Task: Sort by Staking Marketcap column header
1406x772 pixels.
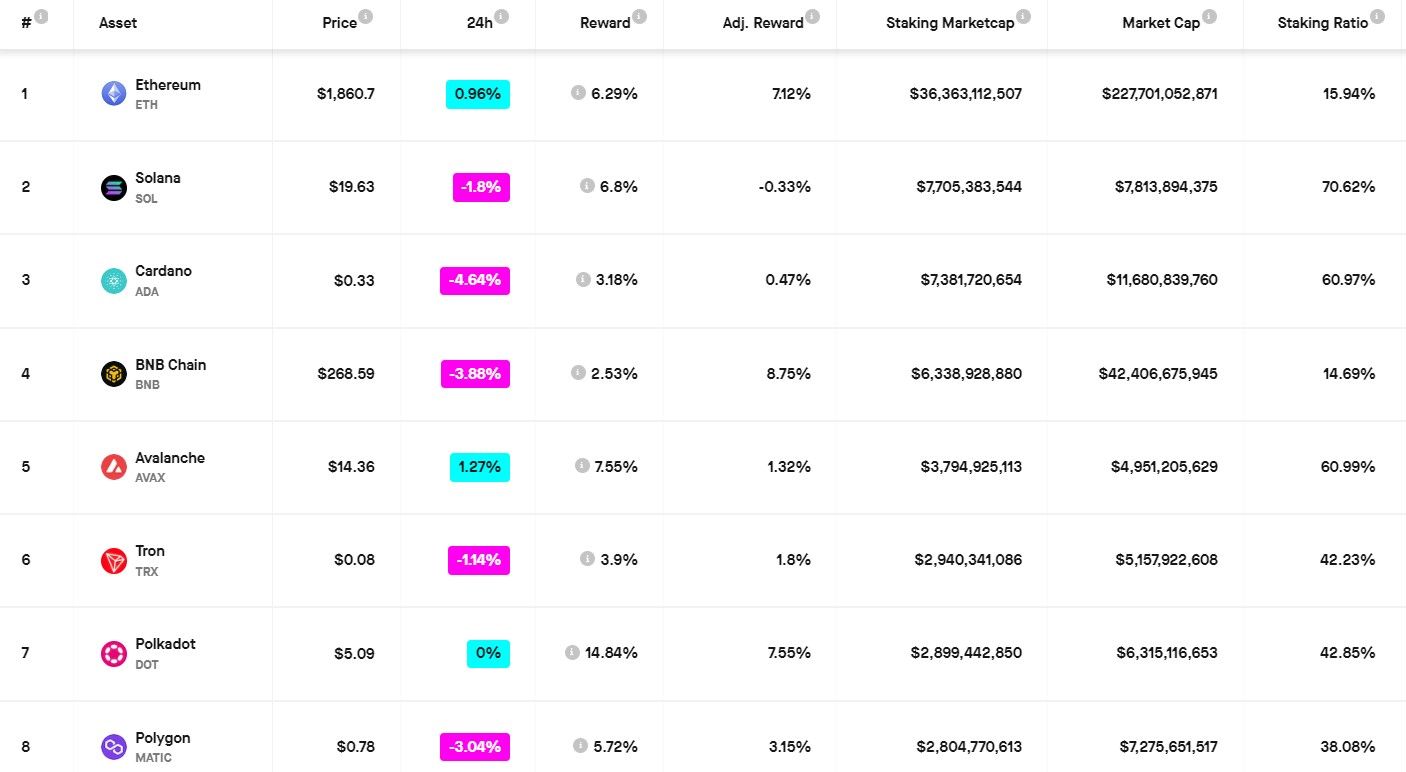Action: point(949,23)
